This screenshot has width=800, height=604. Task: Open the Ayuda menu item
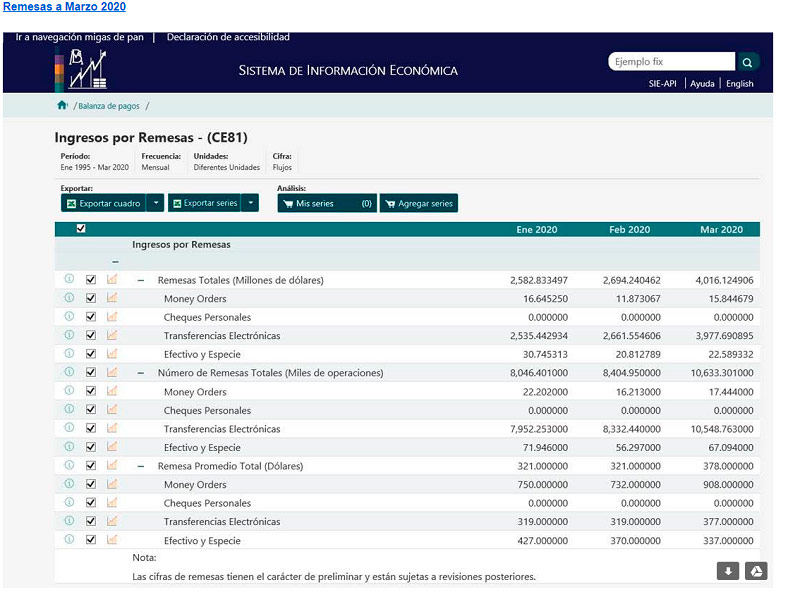(702, 84)
